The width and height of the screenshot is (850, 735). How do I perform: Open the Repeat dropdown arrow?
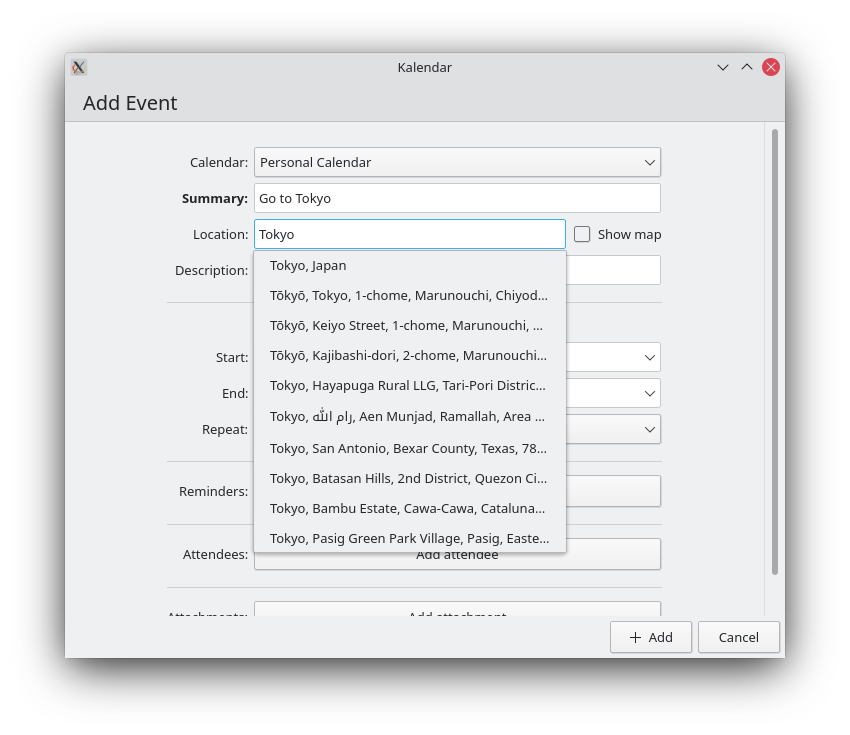(650, 429)
